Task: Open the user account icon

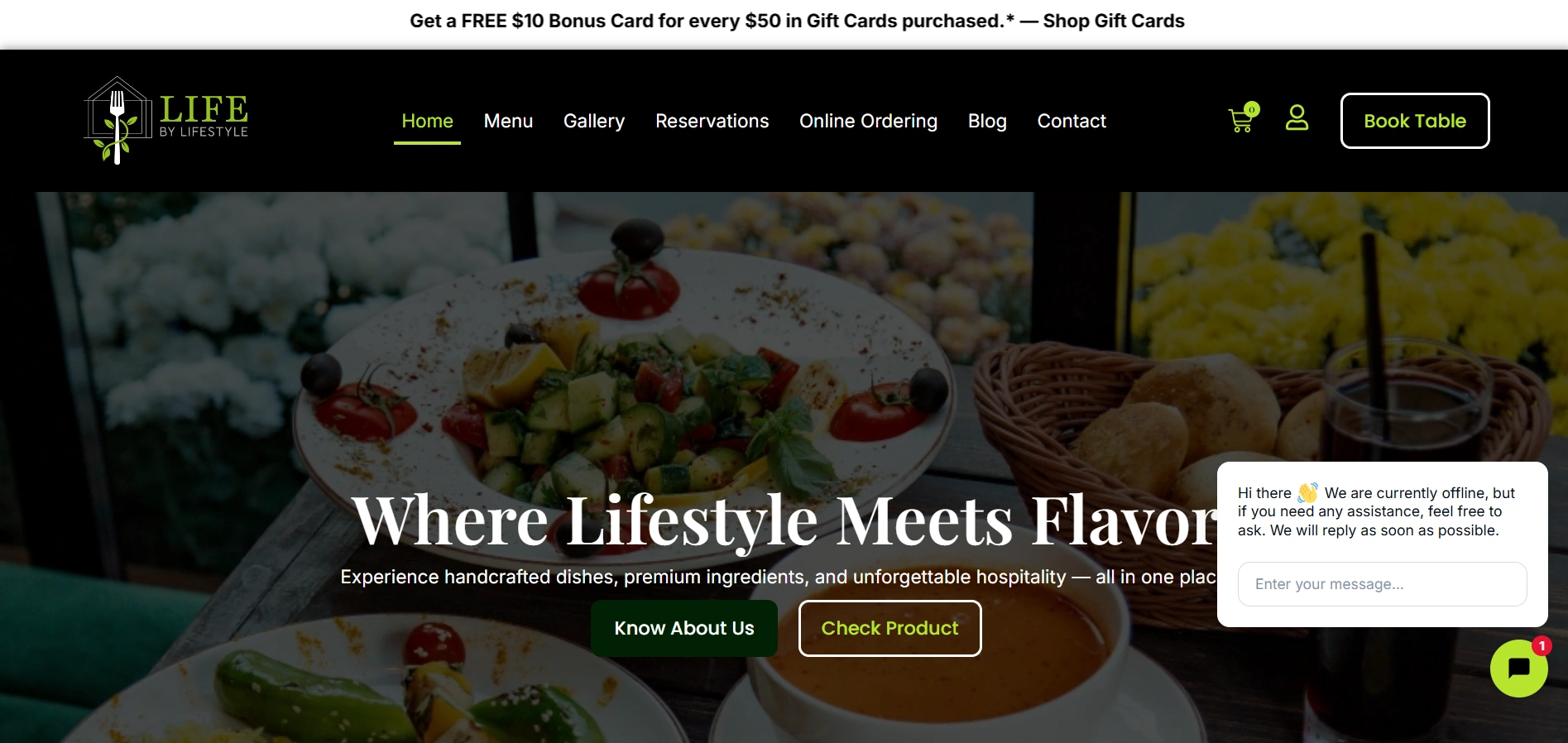Action: point(1297,117)
